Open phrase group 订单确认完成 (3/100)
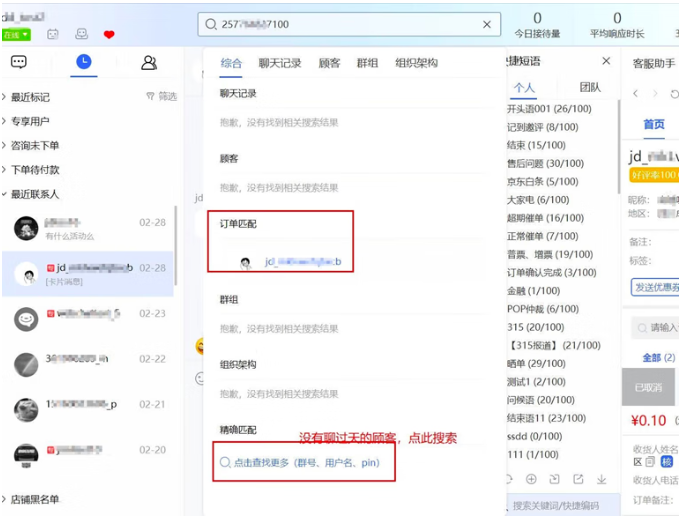This screenshot has width=683, height=520. coord(551,273)
